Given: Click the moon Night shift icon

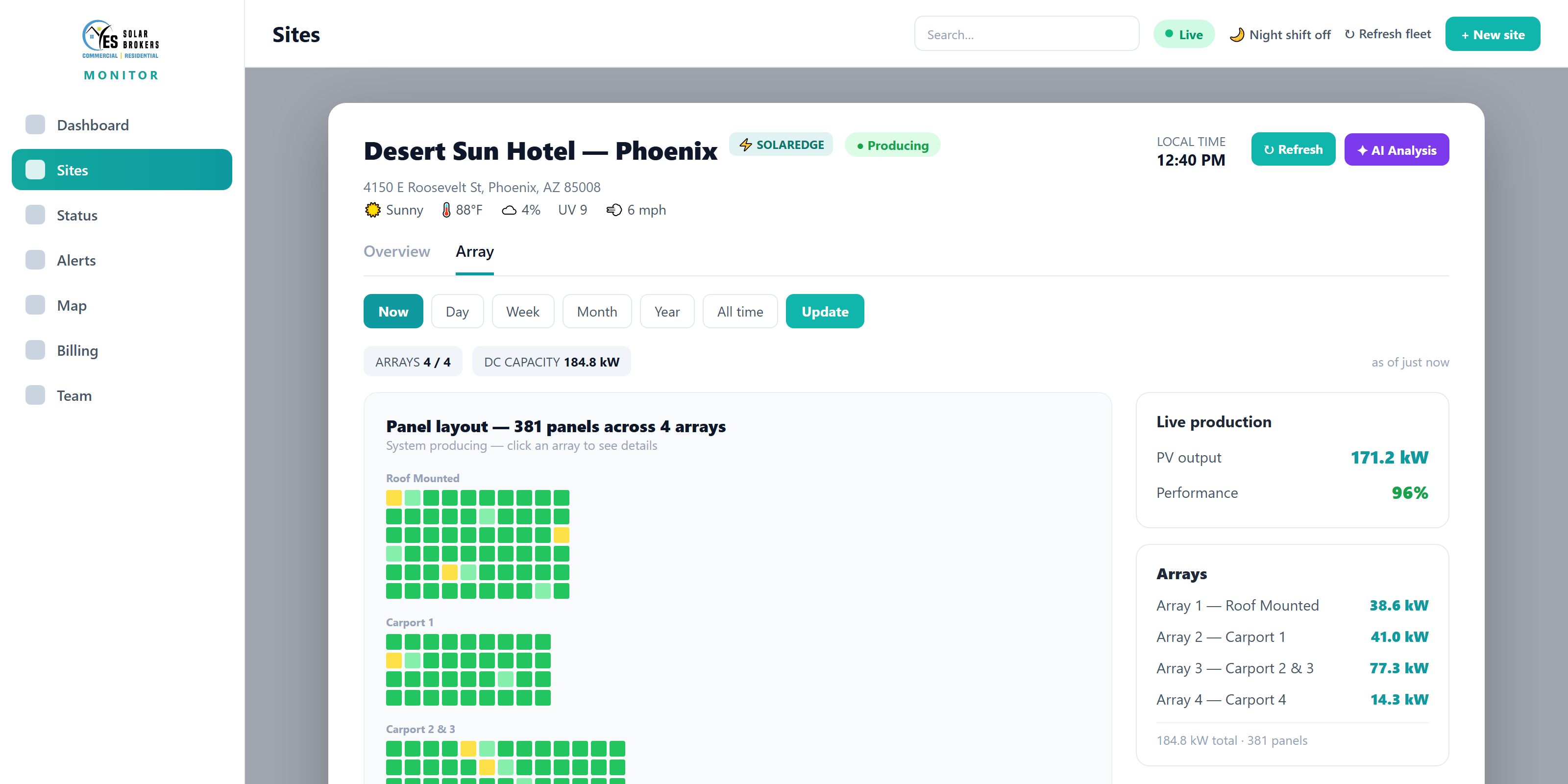Looking at the screenshot, I should pos(1236,35).
